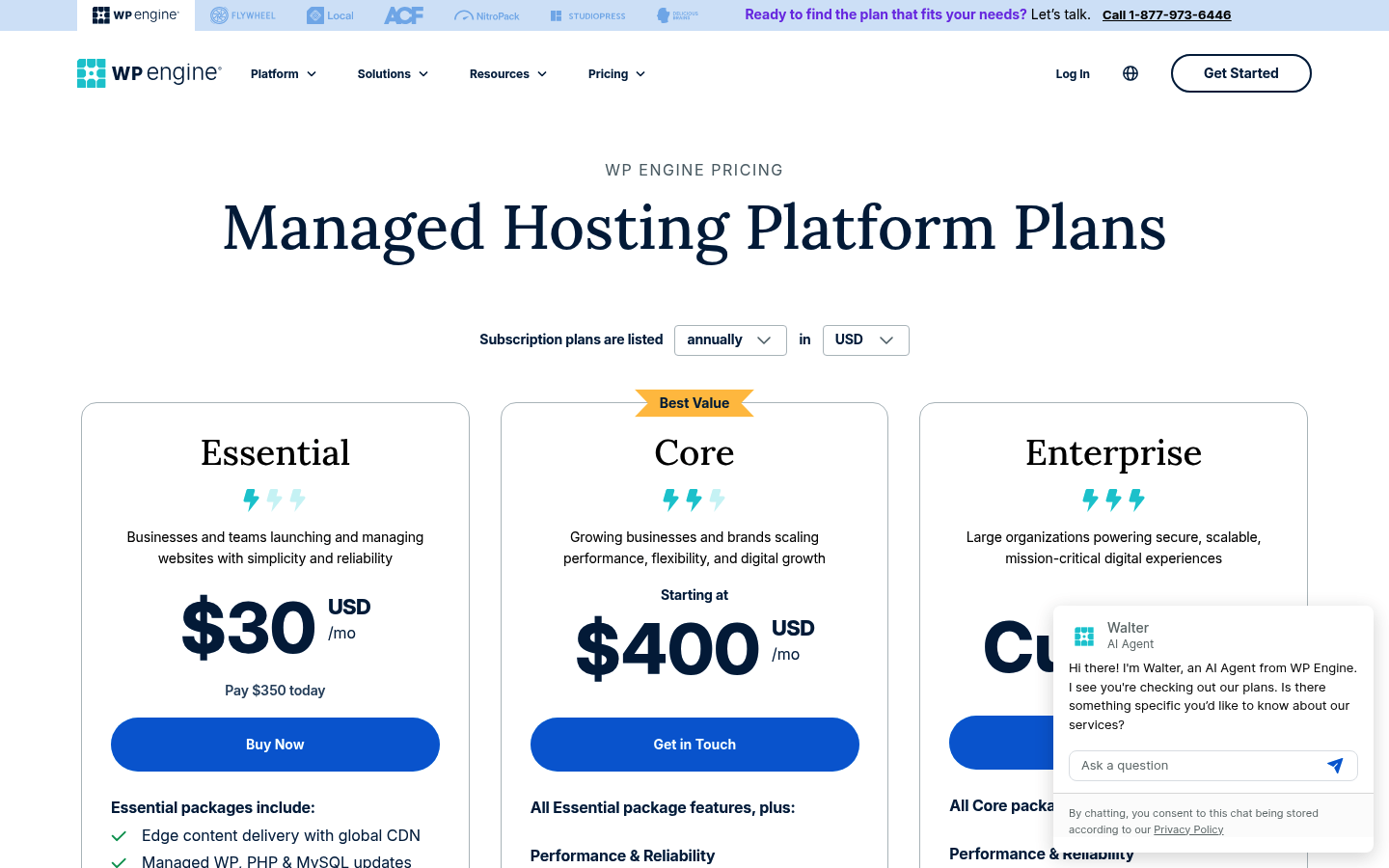Open the ACF brand logo tab
The height and width of the screenshot is (868, 1389).
[x=403, y=15]
